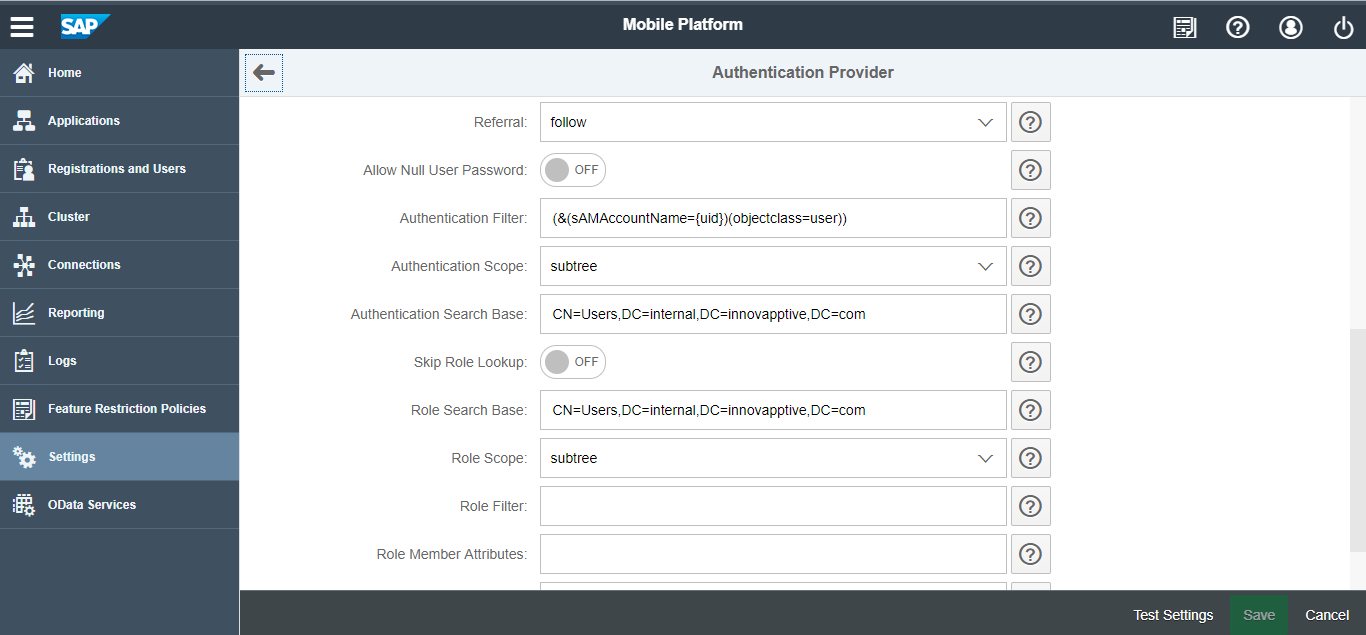The height and width of the screenshot is (635, 1366).
Task: Click the power logout control
Action: [x=1343, y=27]
